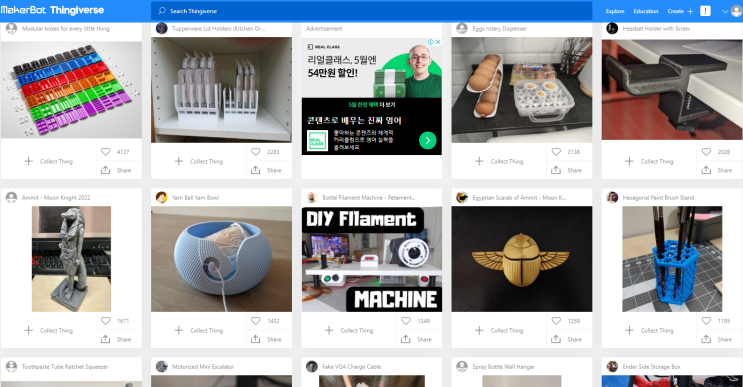Like Ammit - Moon Knight 2022

pyautogui.click(x=105, y=321)
